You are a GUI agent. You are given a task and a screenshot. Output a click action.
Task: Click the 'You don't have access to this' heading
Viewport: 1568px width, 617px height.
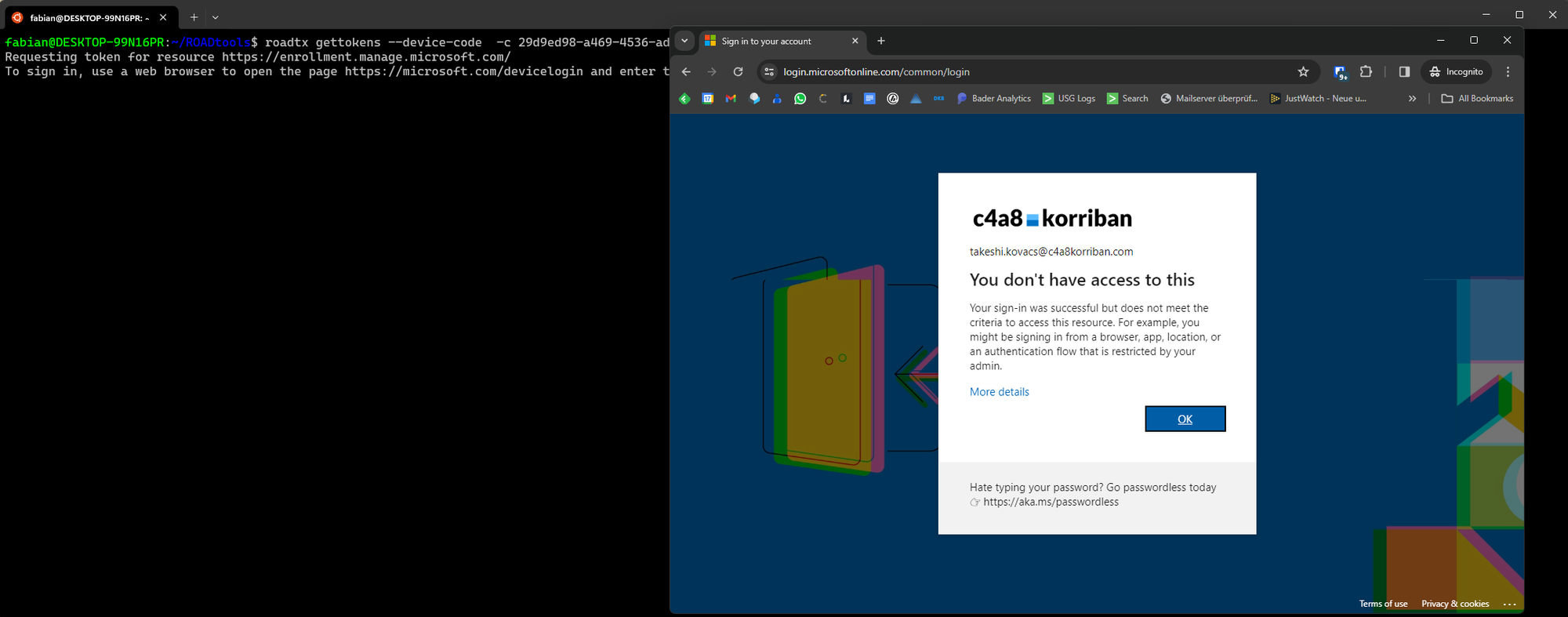click(1082, 280)
